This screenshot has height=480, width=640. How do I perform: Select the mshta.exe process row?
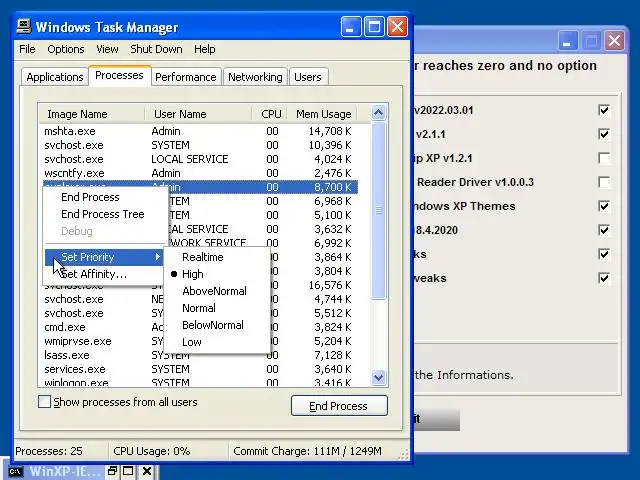(x=200, y=131)
